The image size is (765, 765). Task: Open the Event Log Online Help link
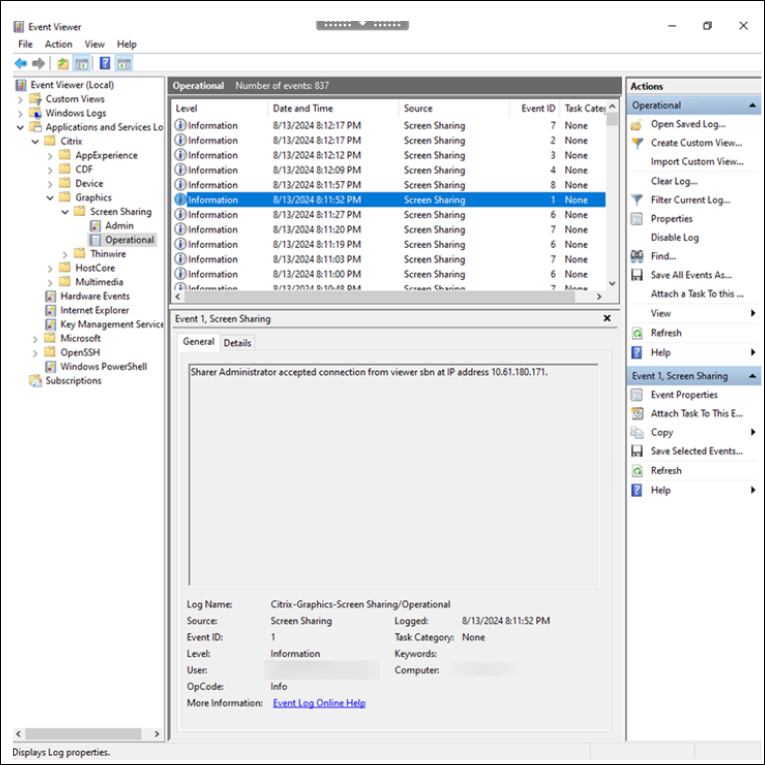[x=319, y=703]
